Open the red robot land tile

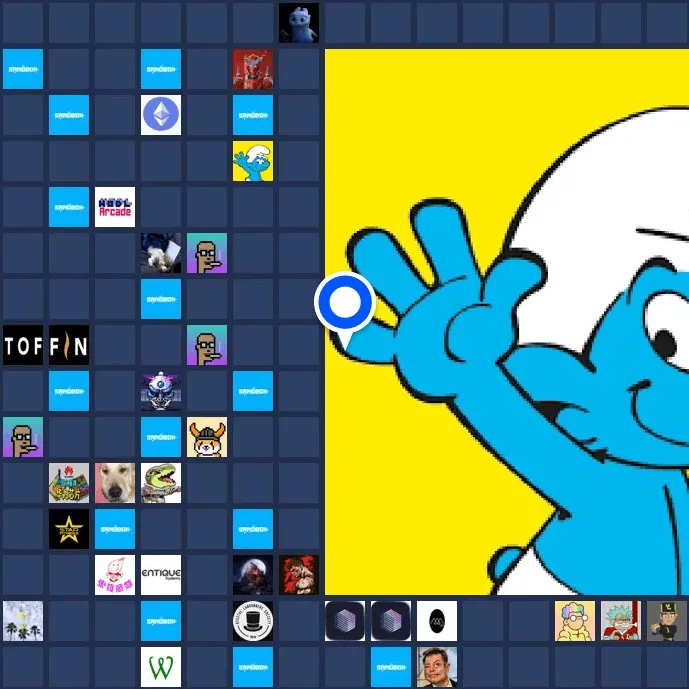(253, 69)
